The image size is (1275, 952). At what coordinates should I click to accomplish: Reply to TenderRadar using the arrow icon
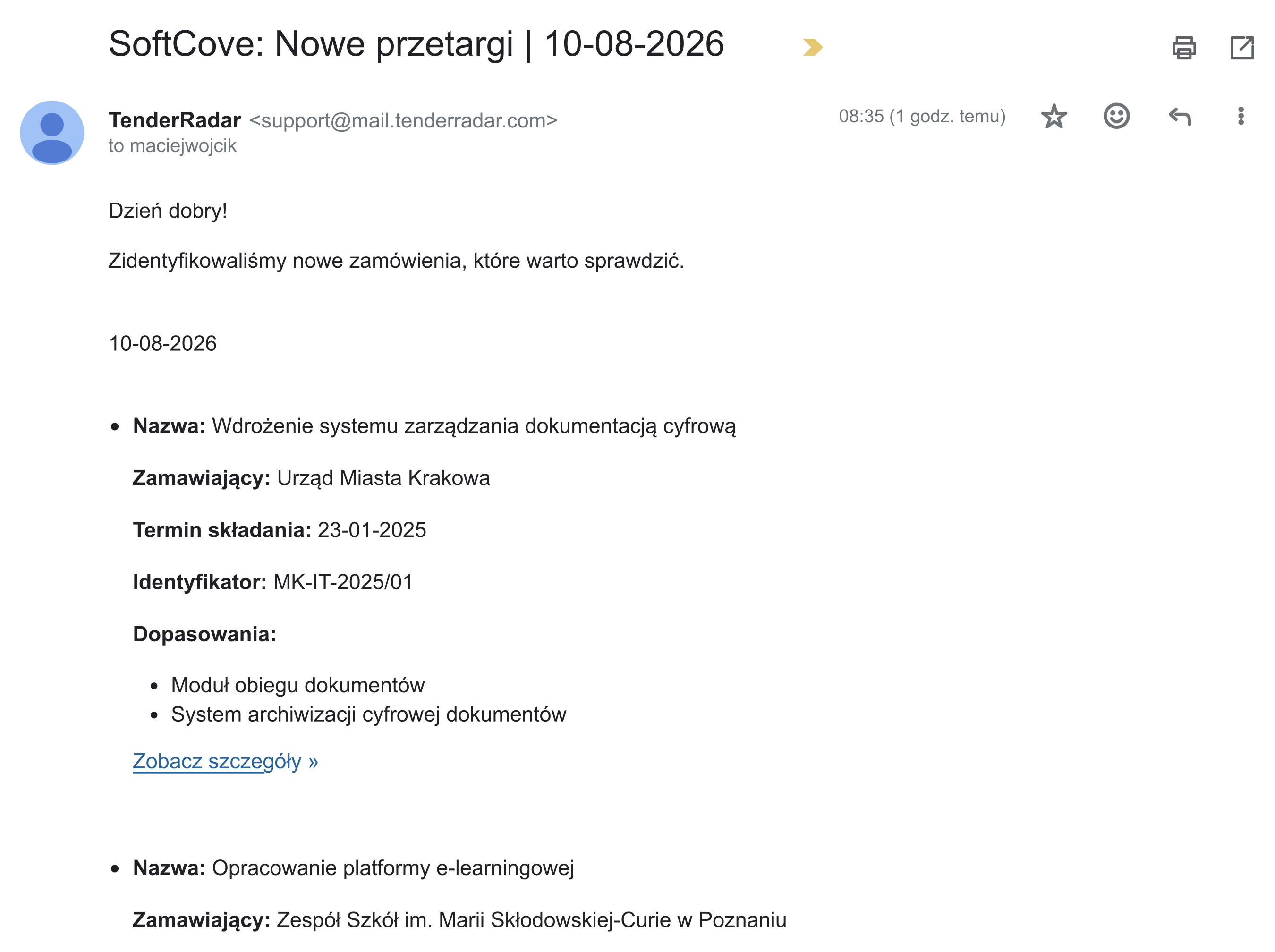coord(1179,117)
